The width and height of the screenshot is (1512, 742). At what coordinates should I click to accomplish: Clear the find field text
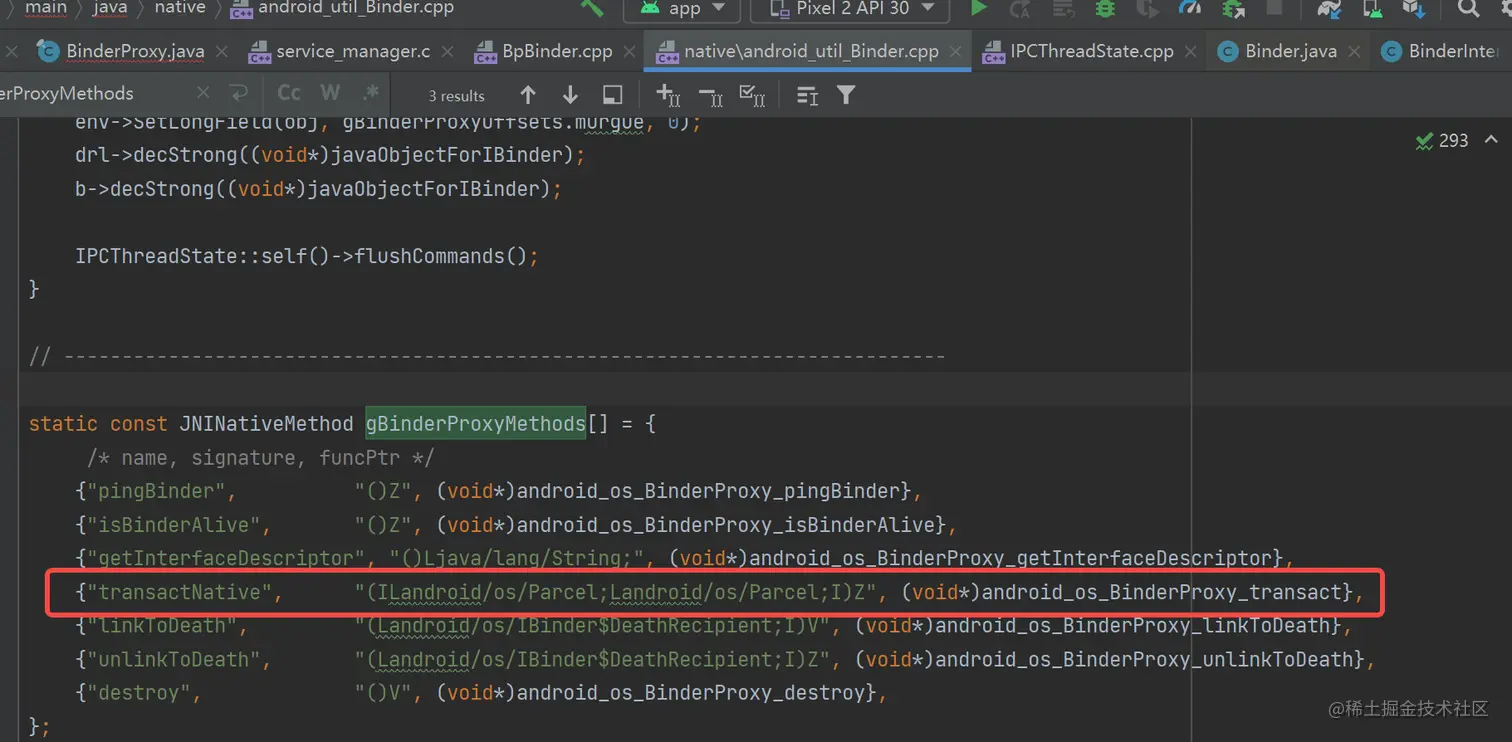click(x=203, y=93)
